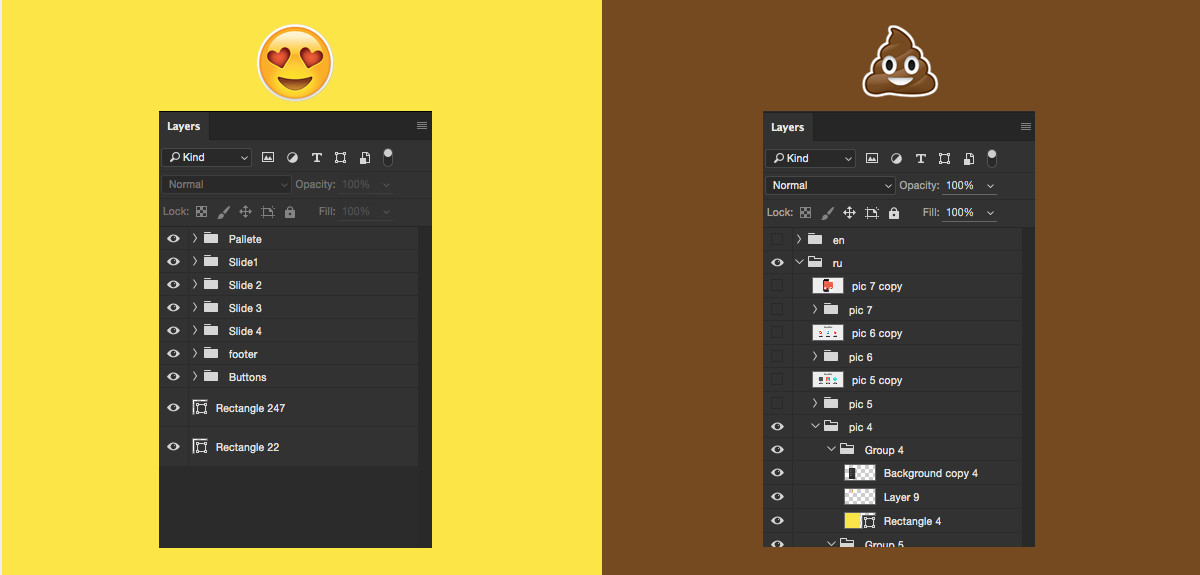This screenshot has width=1200, height=575.
Task: Expand the en group
Action: tap(799, 240)
